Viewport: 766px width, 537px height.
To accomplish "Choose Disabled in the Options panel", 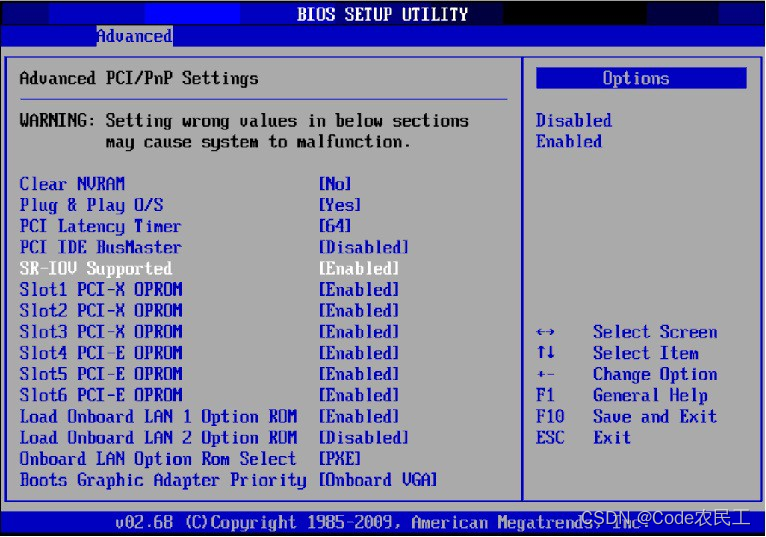I will tap(574, 121).
